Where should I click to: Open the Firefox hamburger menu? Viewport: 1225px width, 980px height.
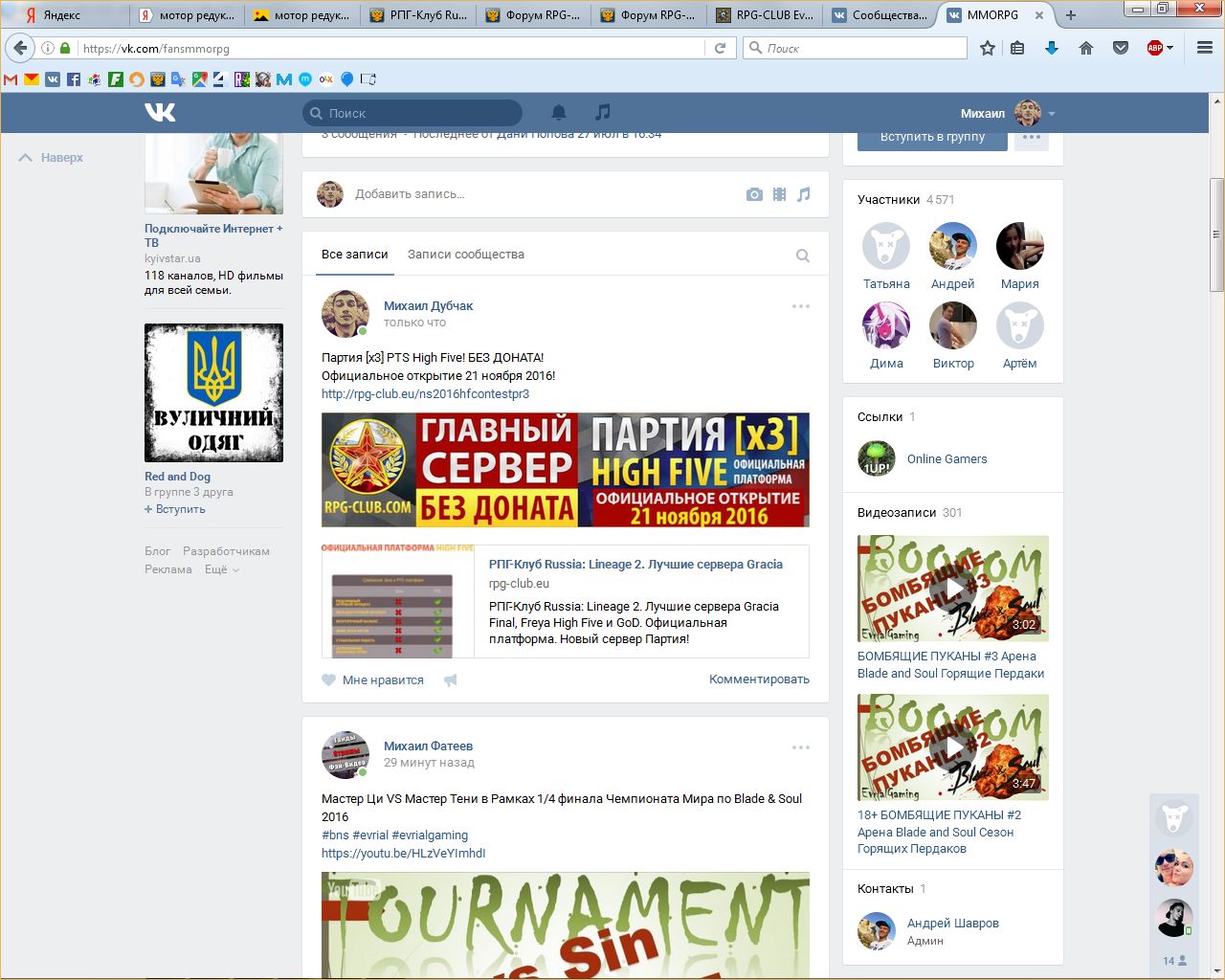coord(1205,48)
